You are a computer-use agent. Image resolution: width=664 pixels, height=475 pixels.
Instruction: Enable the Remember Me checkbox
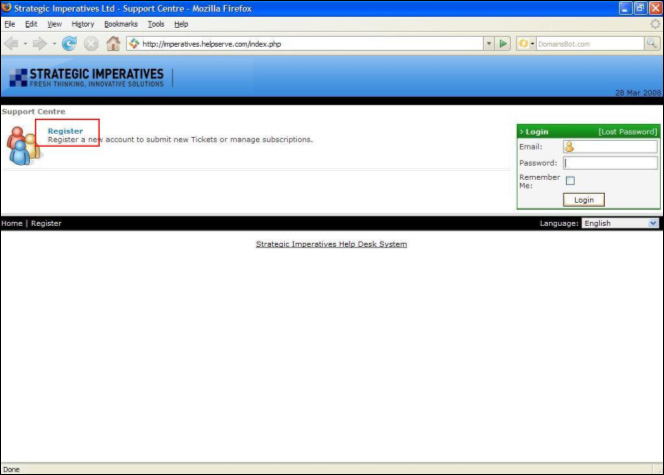click(x=570, y=181)
